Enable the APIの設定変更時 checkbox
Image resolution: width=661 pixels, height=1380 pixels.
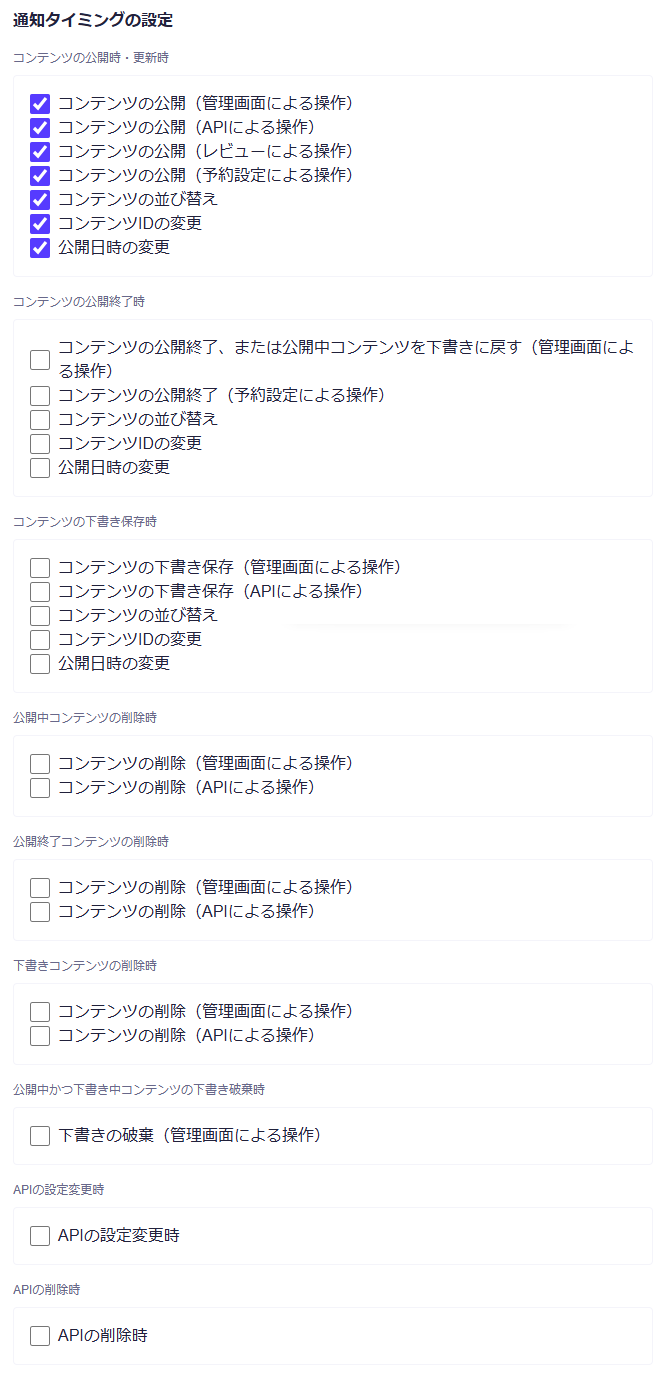[x=40, y=1235]
